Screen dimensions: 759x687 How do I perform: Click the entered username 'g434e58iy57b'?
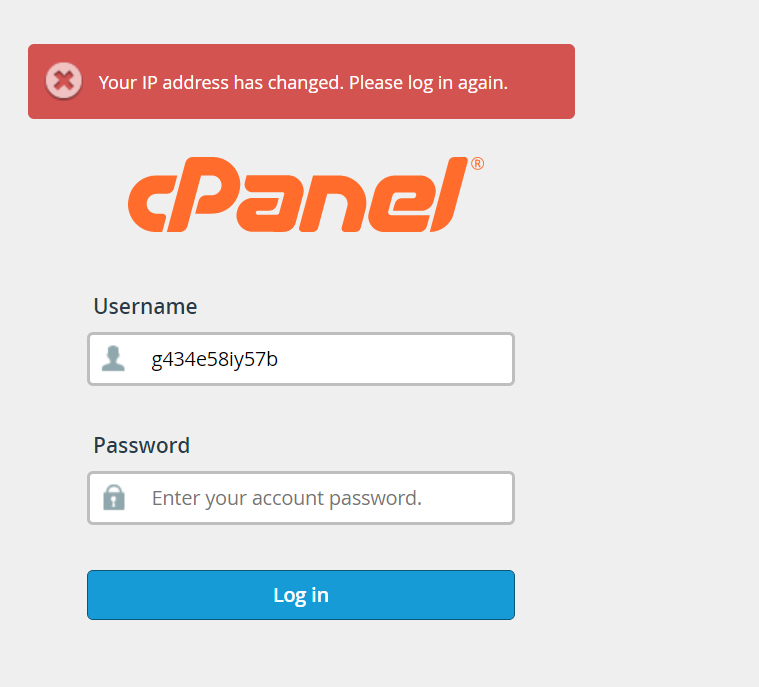click(x=215, y=359)
